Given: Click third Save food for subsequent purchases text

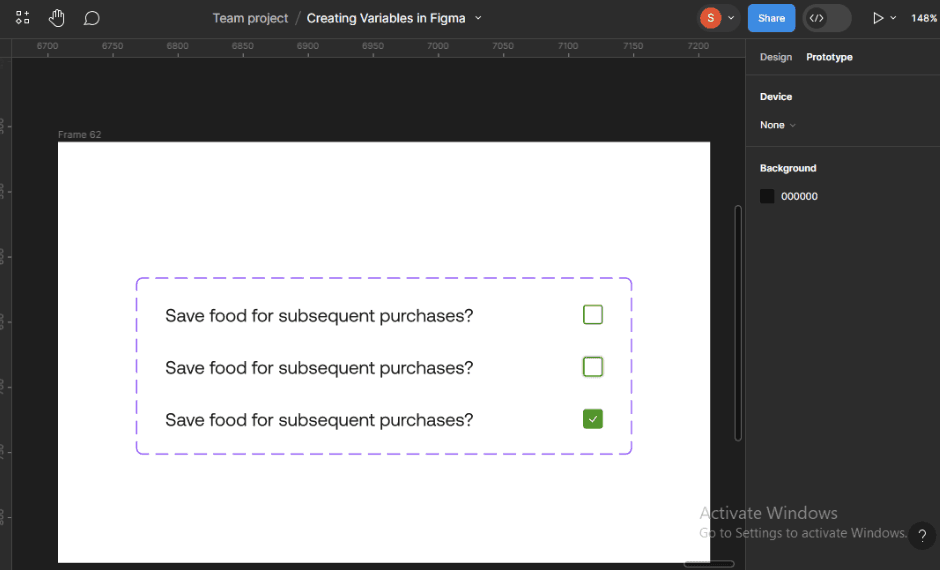Looking at the screenshot, I should [319, 420].
